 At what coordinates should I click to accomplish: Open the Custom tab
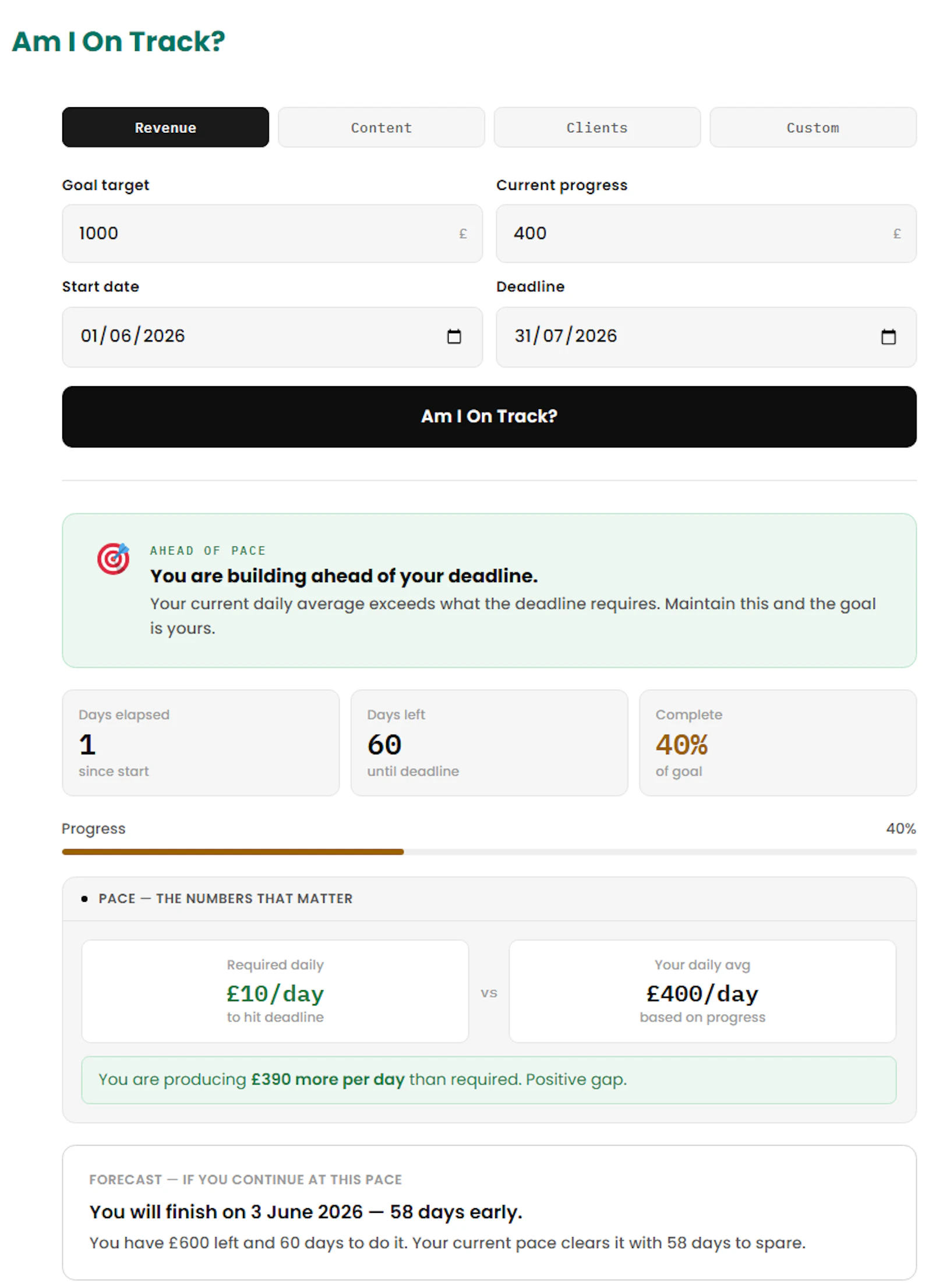coord(813,128)
